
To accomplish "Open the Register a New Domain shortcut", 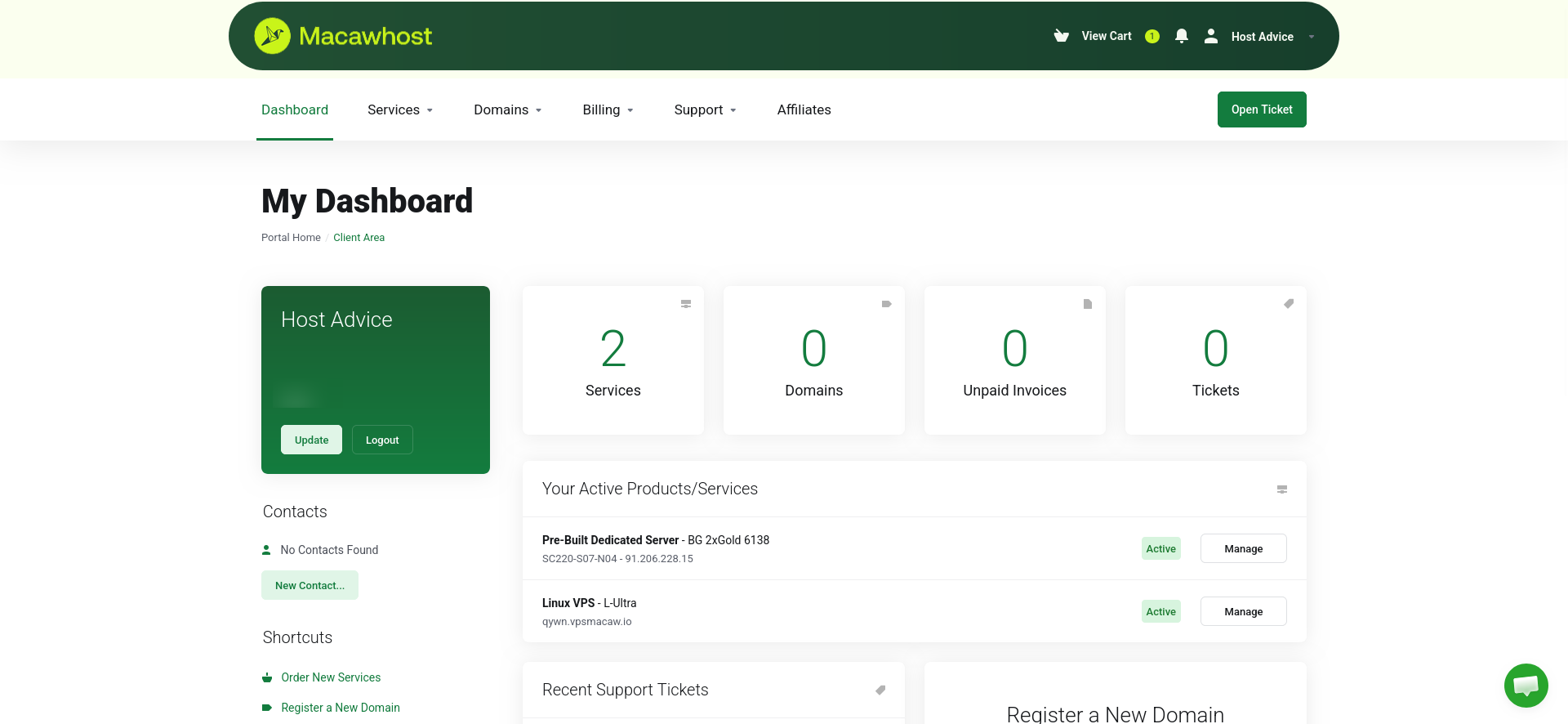I will click(x=341, y=708).
